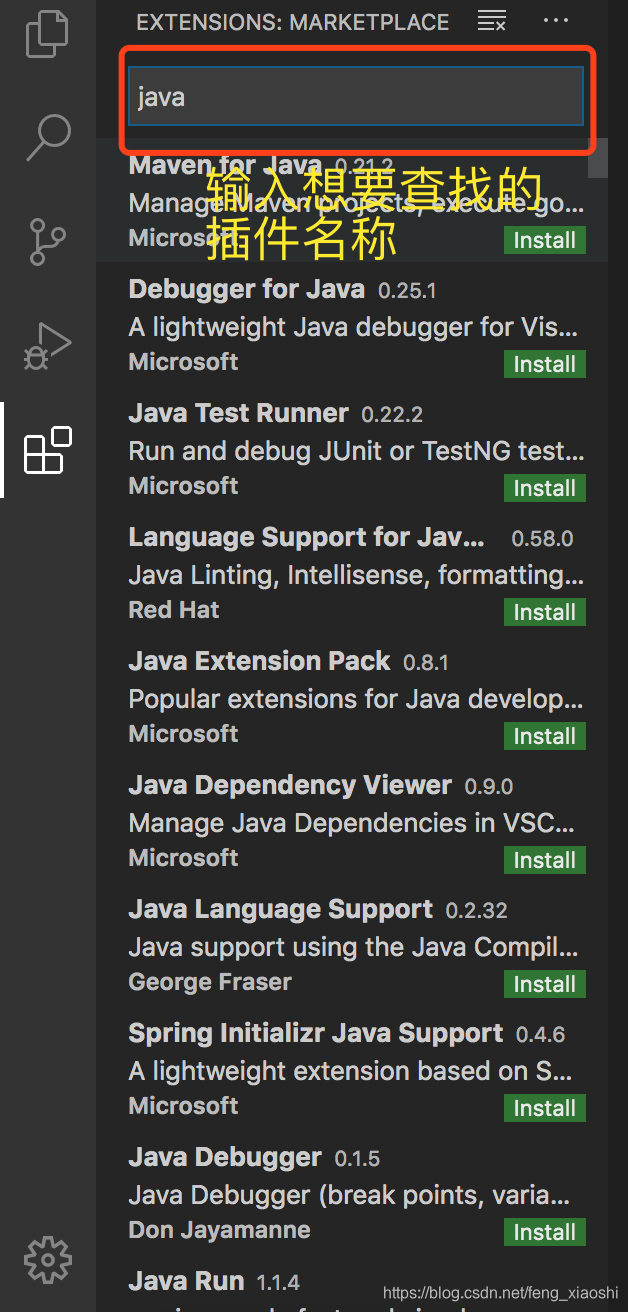
Task: Click the java search input field
Action: [355, 97]
